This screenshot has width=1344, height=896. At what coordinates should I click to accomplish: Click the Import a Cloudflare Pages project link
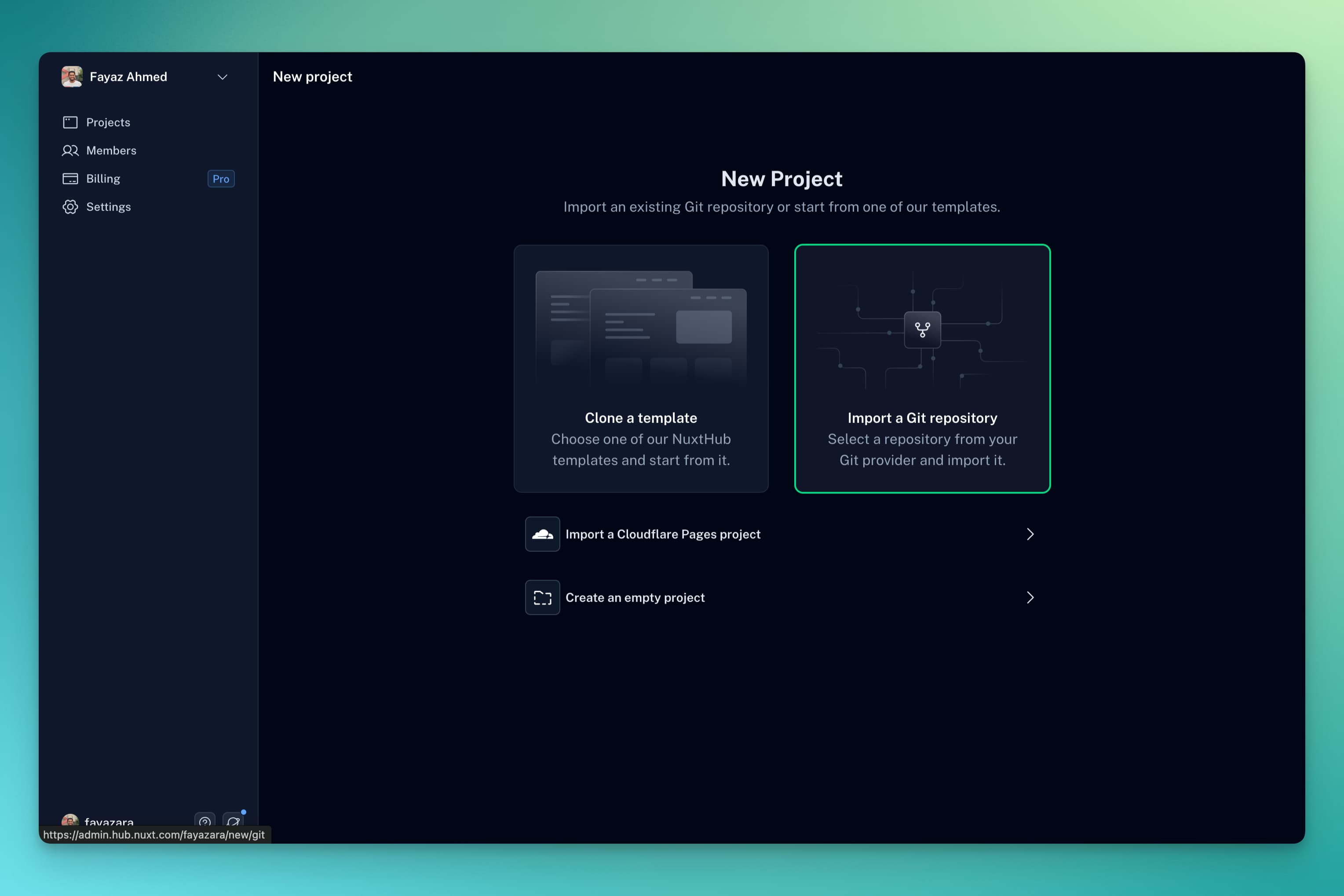[x=663, y=534]
